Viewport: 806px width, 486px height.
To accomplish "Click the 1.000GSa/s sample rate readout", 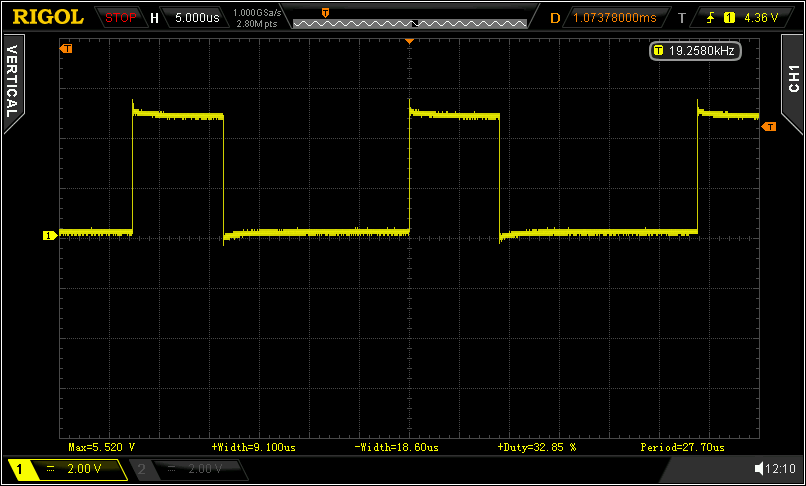I will (x=256, y=12).
